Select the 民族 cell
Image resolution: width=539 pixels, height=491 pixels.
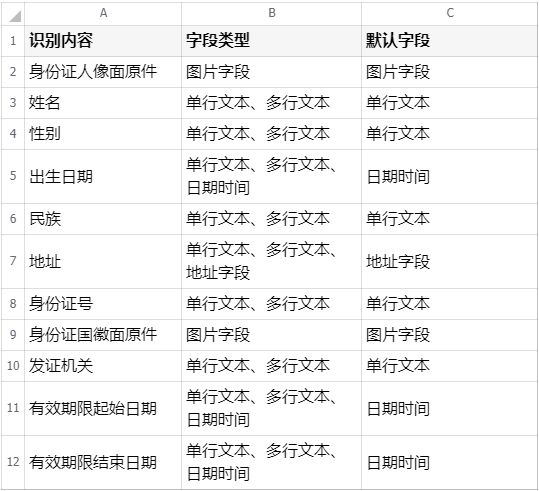tap(103, 219)
